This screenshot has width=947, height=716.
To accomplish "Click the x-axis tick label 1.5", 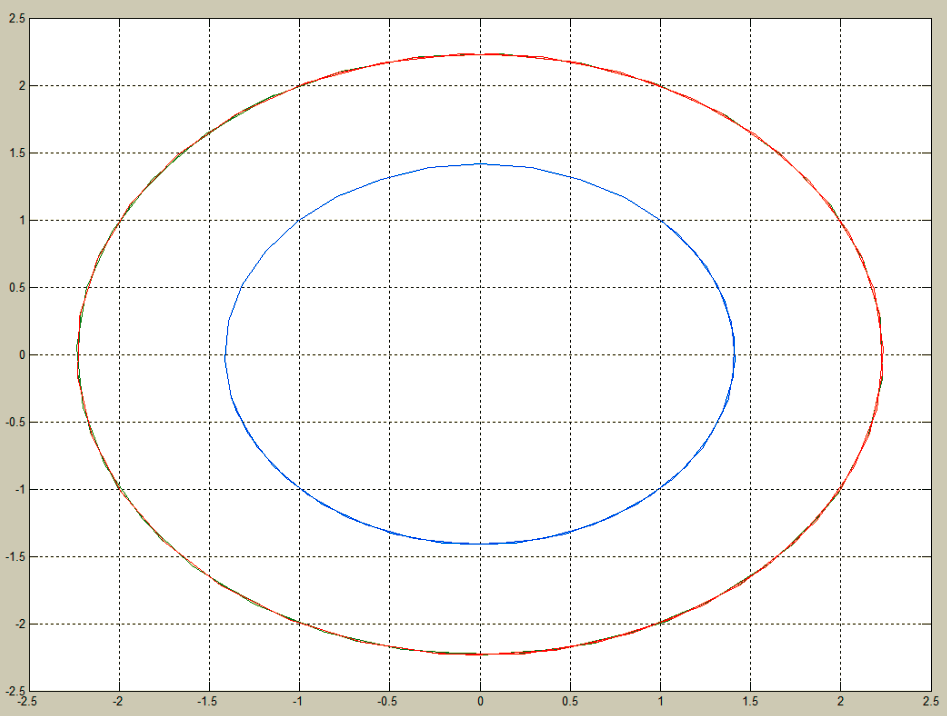I will pos(750,702).
